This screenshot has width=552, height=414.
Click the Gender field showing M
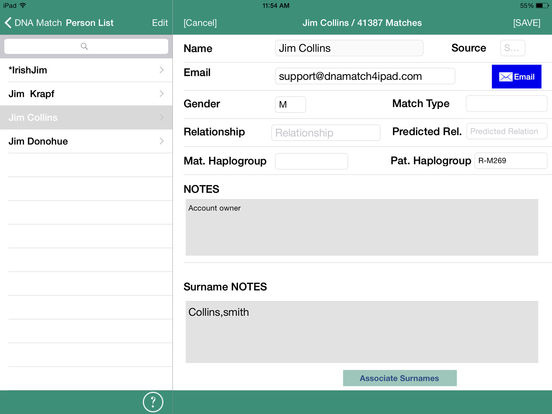pyautogui.click(x=290, y=104)
